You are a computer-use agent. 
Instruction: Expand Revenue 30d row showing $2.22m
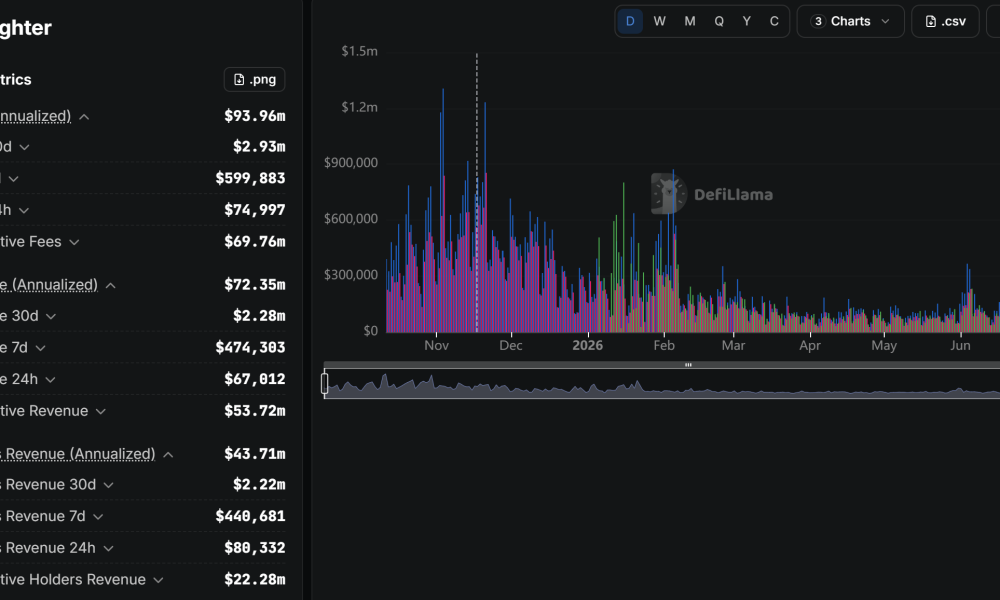(108, 485)
